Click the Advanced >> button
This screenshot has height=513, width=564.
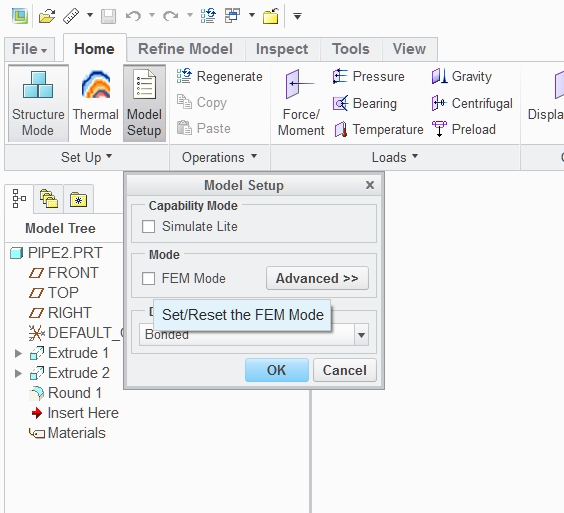[x=317, y=278]
